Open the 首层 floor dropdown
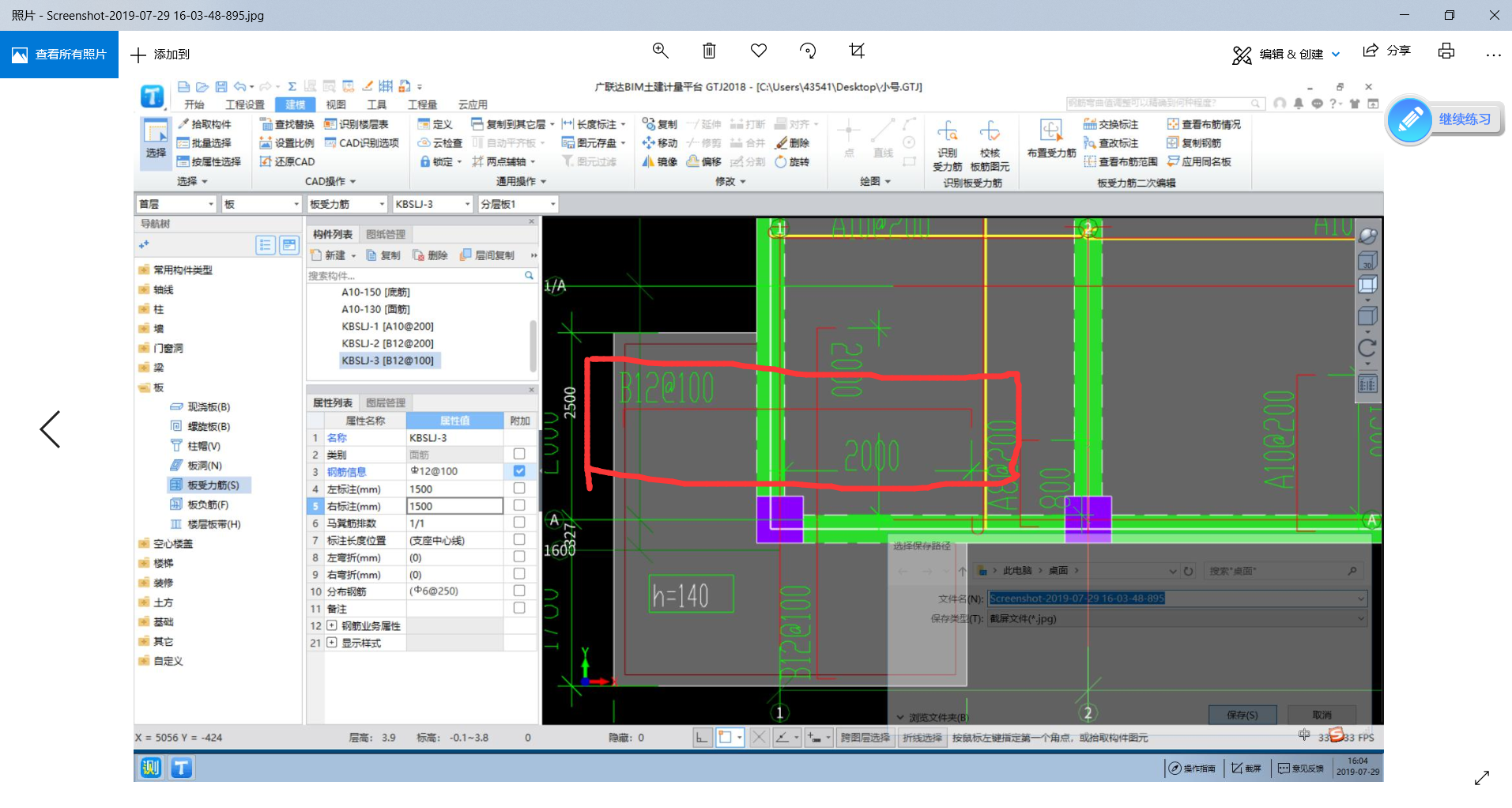1512x808 pixels. [176, 204]
